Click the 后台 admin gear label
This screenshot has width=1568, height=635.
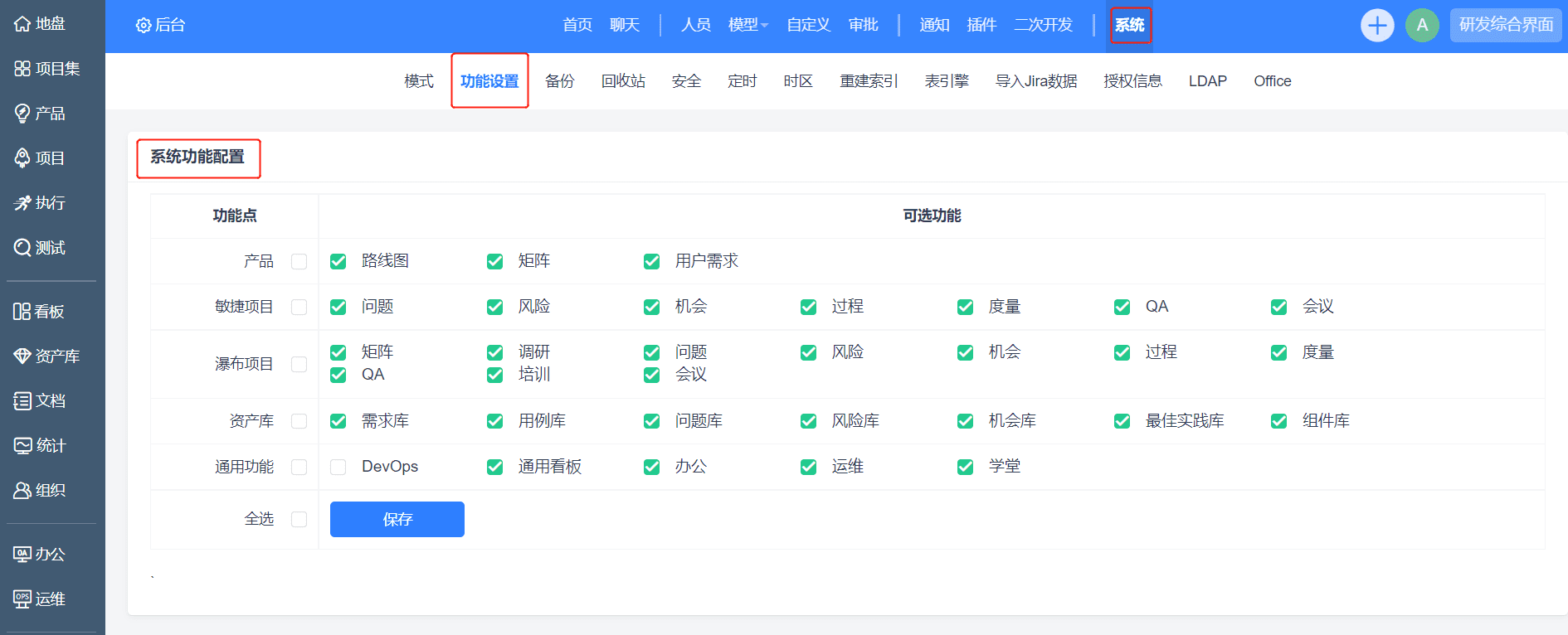[x=161, y=25]
